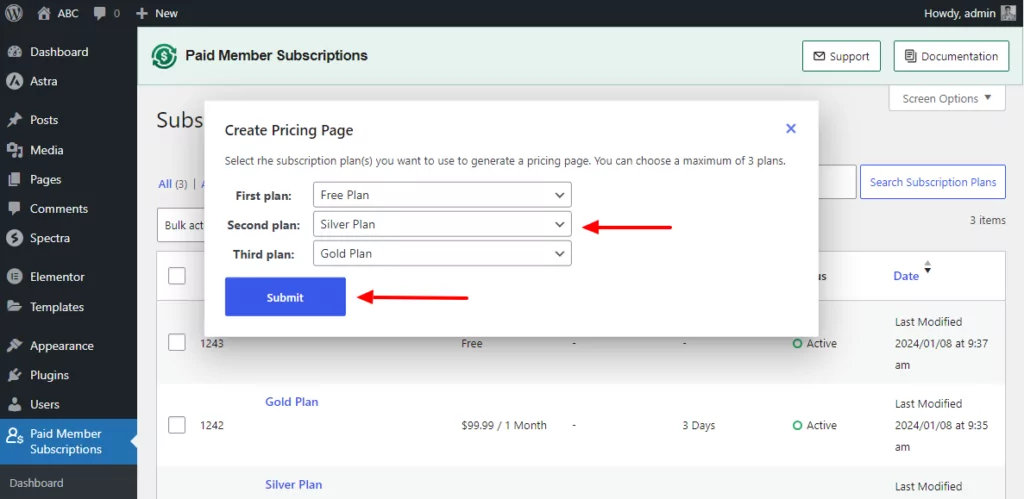This screenshot has height=499, width=1024.
Task: Expand the Screen Options panel
Action: (x=947, y=99)
